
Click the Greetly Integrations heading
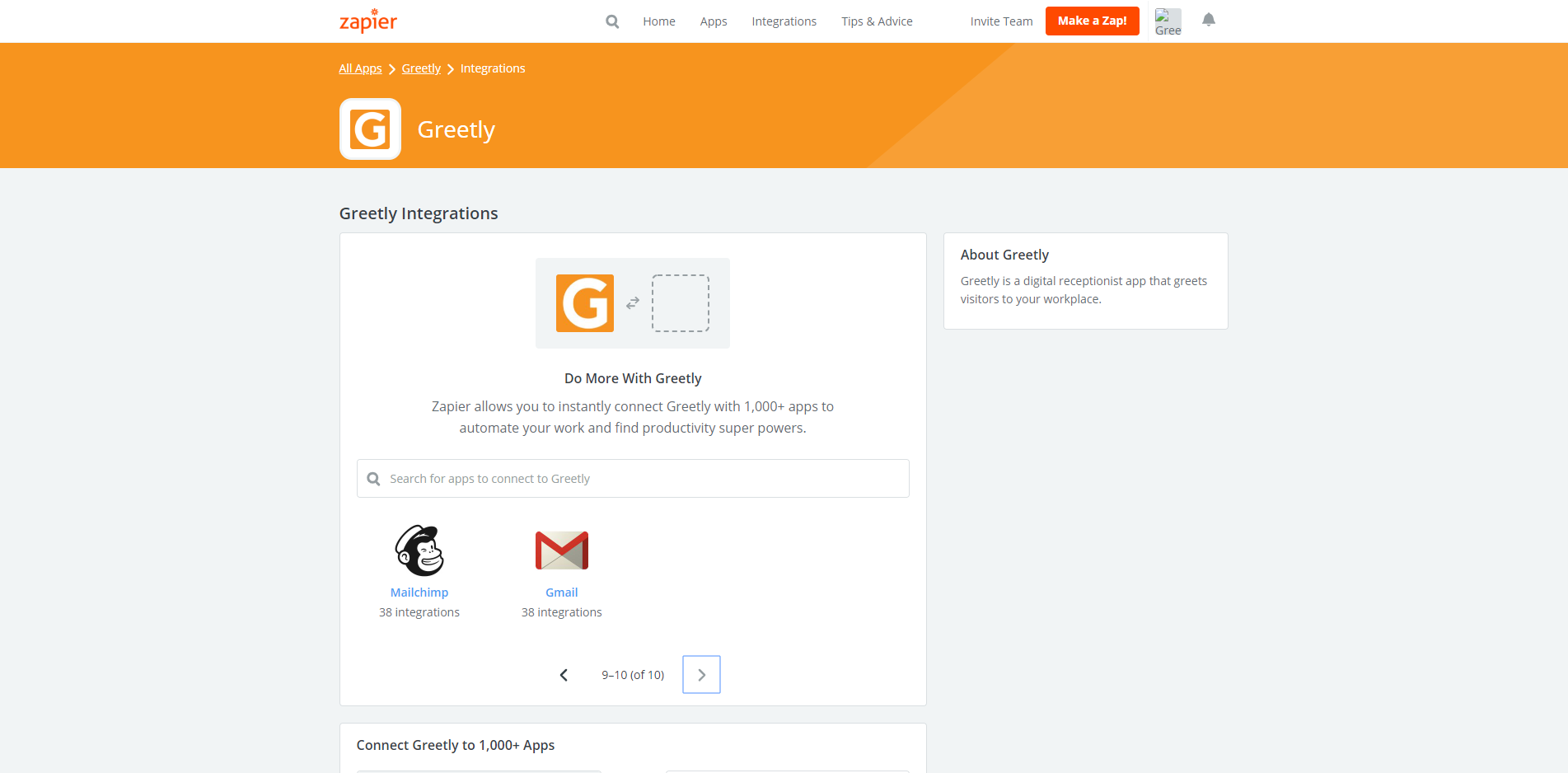point(419,213)
